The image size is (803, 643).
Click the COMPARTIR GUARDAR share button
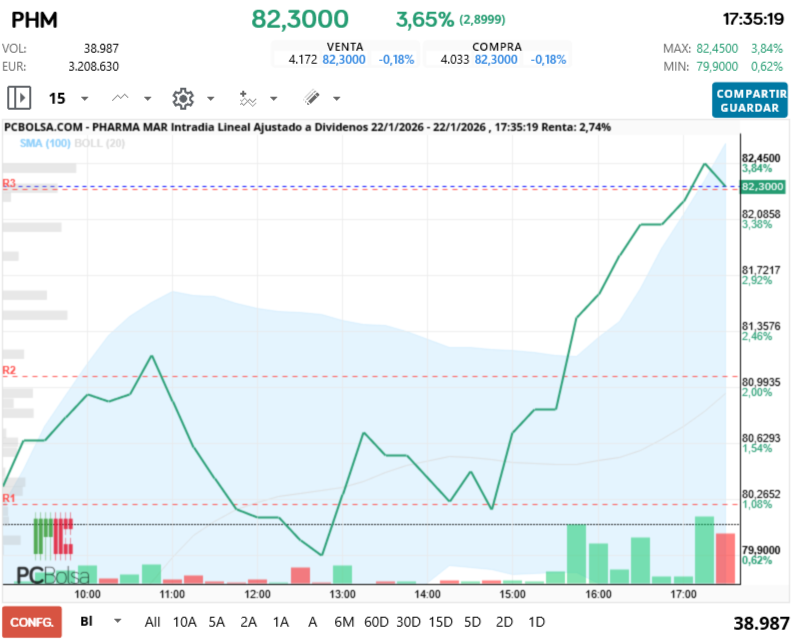pos(749,100)
